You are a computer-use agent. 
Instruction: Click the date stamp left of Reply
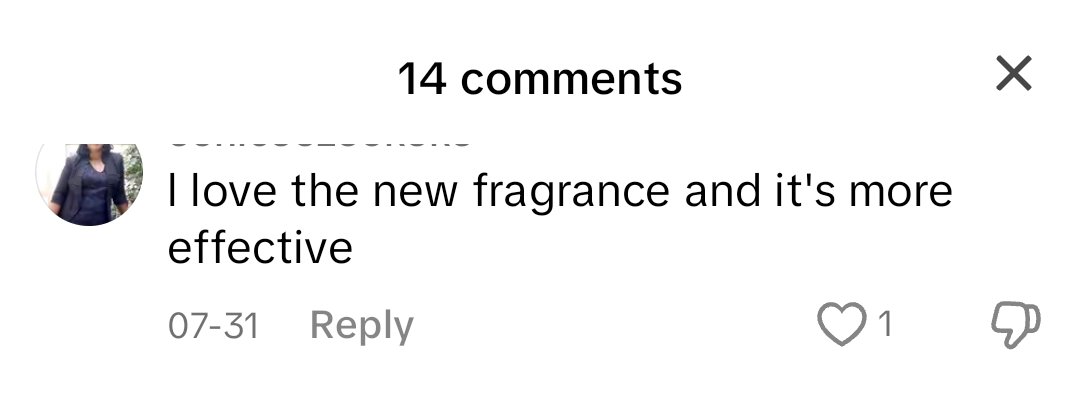coord(213,326)
